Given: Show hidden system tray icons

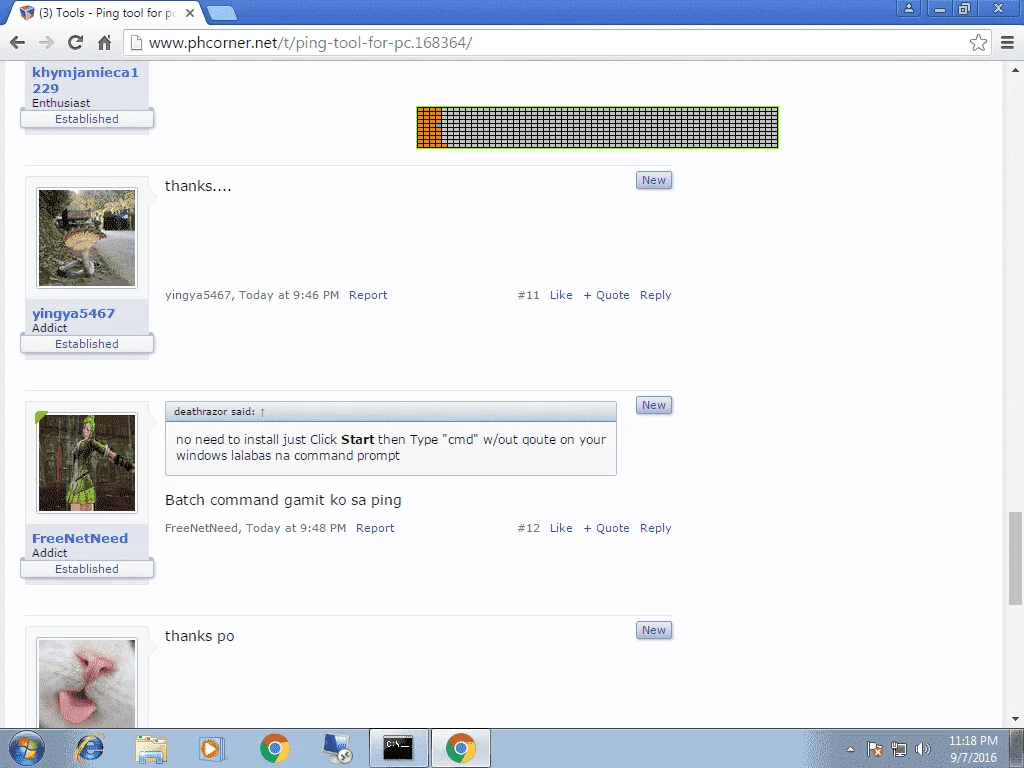Looking at the screenshot, I should 850,749.
